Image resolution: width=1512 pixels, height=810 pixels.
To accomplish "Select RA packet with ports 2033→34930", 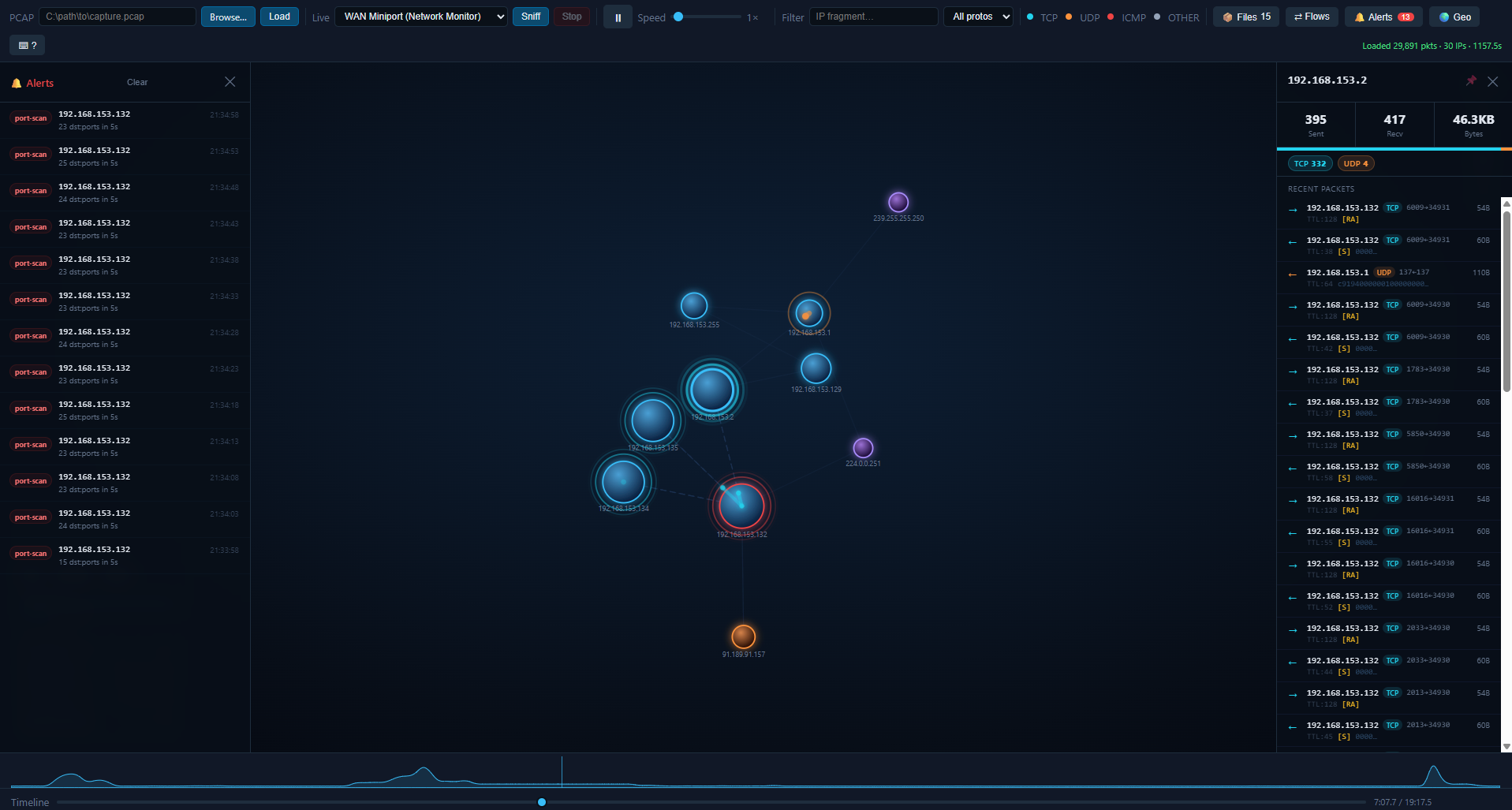I will tap(1389, 633).
